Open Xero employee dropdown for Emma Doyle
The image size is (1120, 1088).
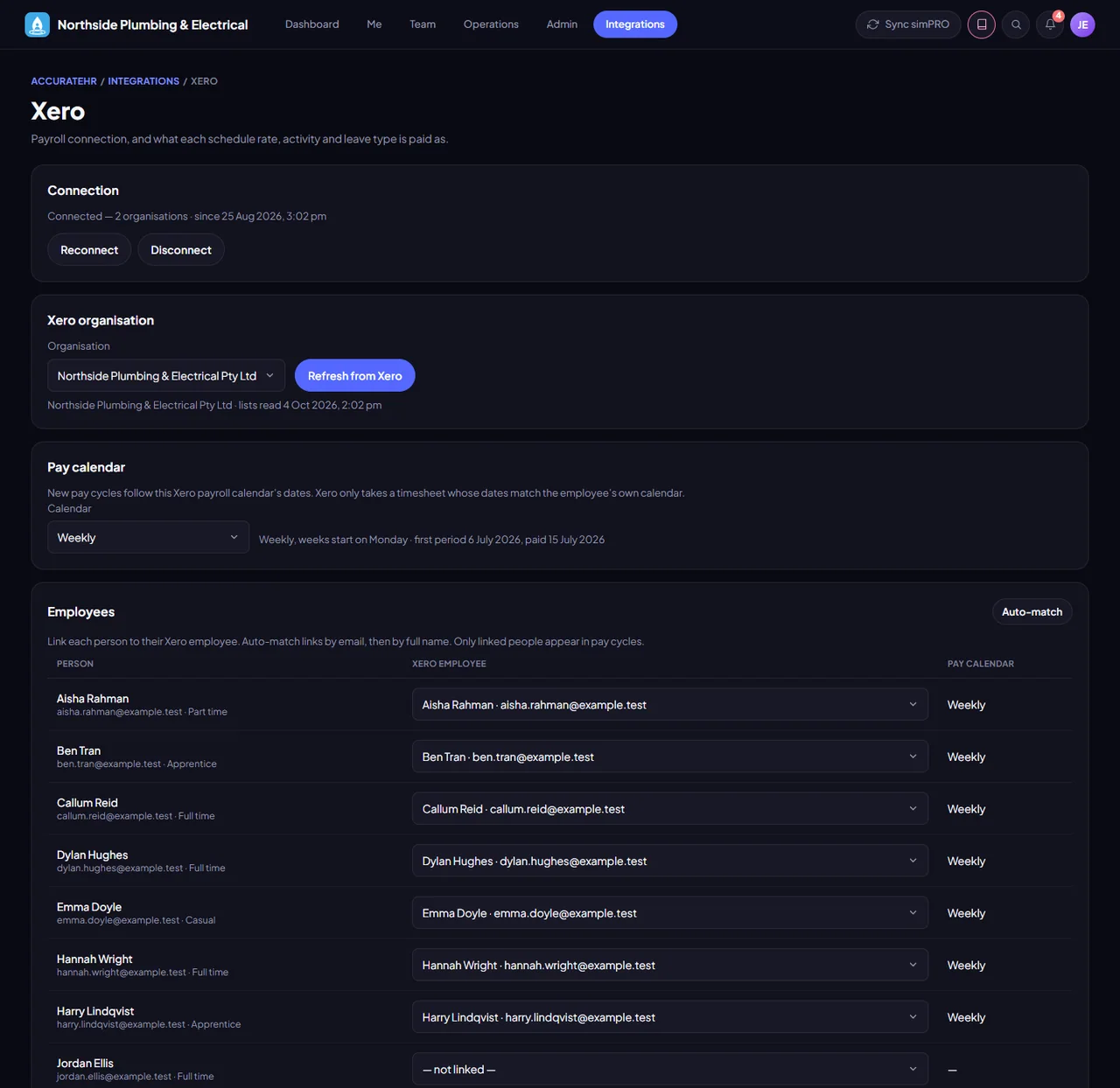pos(670,913)
